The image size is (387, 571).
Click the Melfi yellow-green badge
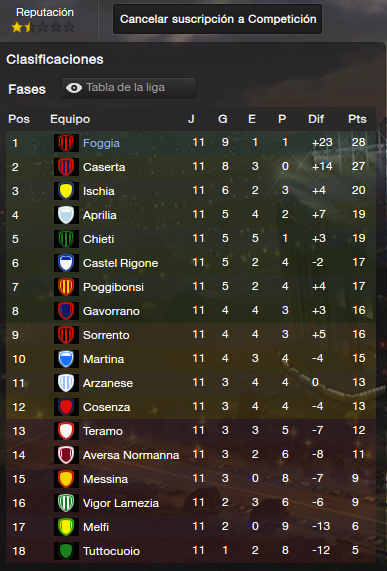pyautogui.click(x=66, y=527)
